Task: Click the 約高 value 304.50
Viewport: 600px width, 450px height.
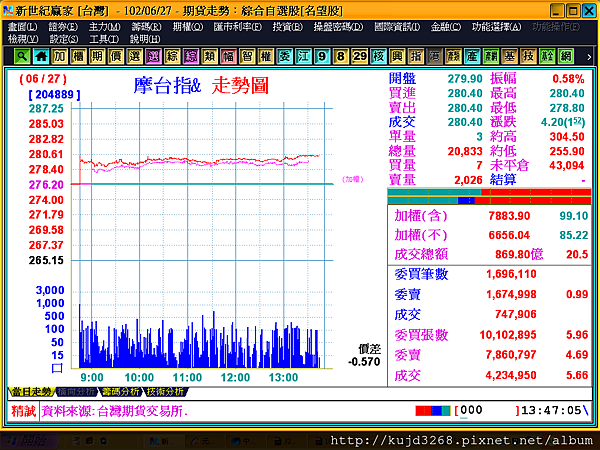Action: tap(567, 137)
